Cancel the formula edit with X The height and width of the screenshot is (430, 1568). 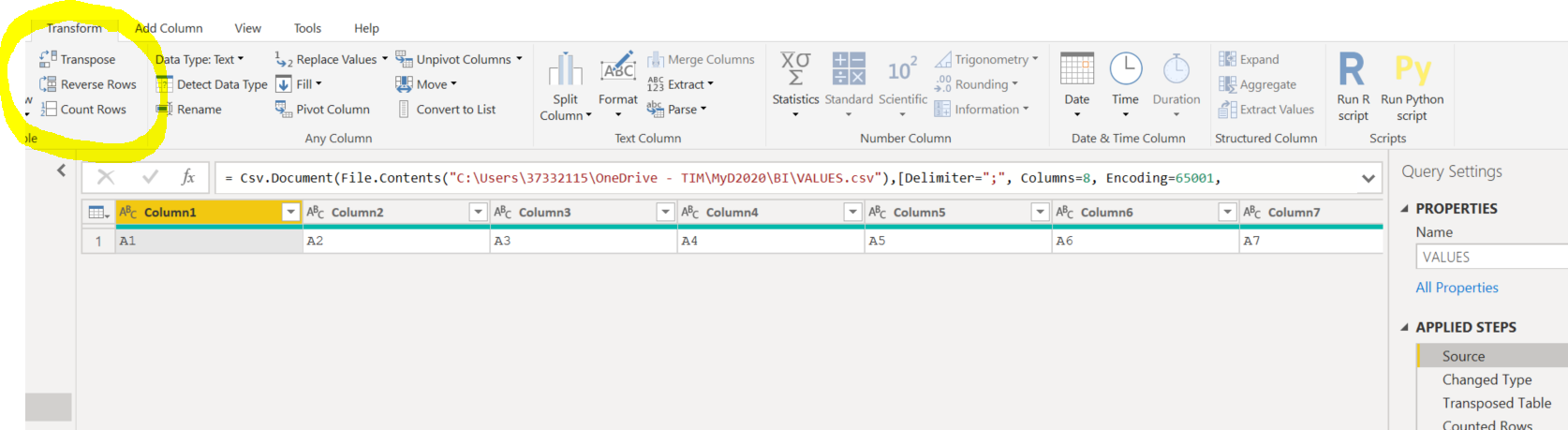point(106,177)
